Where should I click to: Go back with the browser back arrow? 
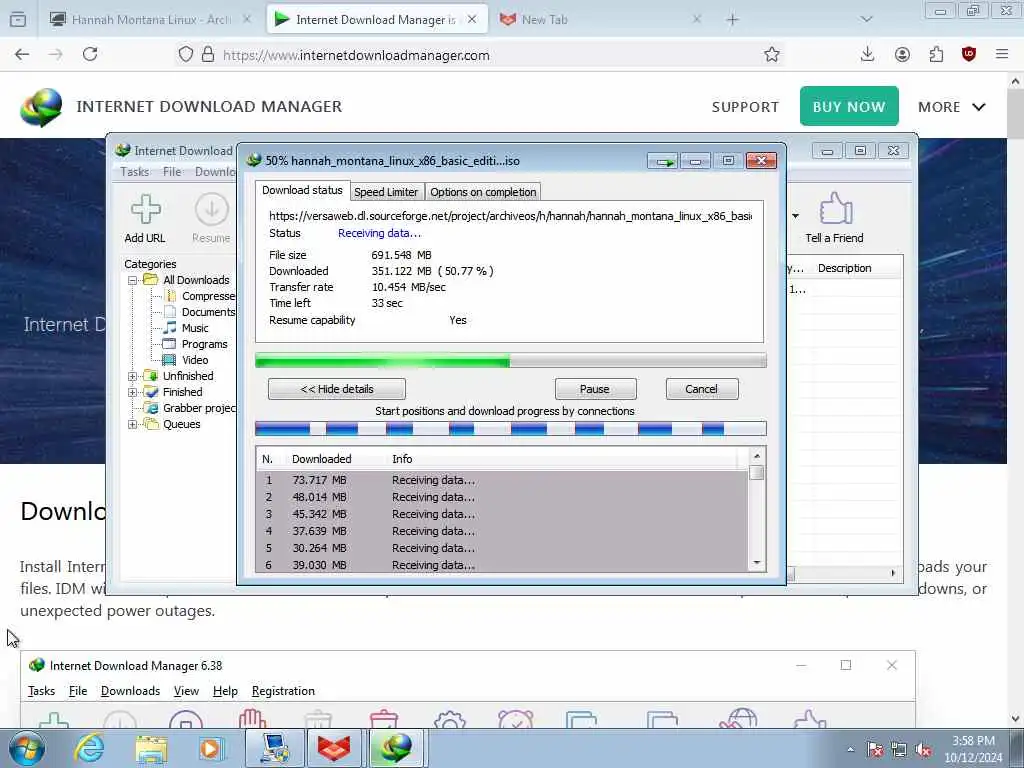point(22,55)
